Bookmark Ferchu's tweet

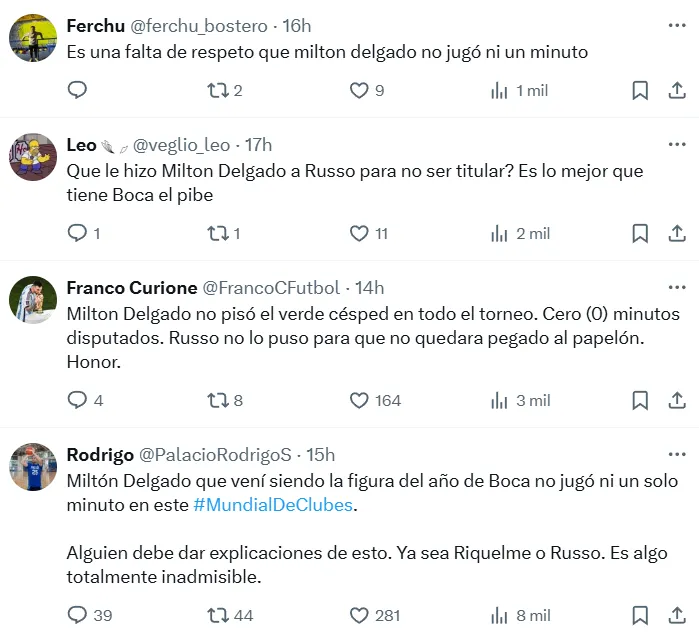click(x=640, y=91)
